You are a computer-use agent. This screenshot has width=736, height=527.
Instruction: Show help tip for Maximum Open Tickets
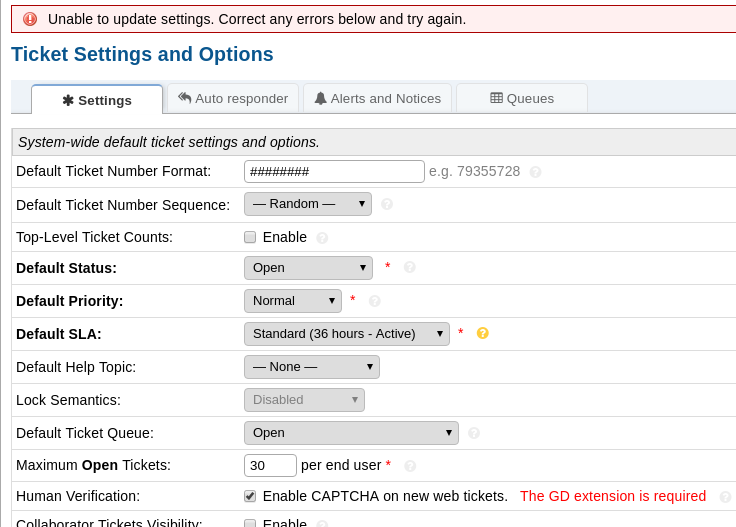coord(410,466)
